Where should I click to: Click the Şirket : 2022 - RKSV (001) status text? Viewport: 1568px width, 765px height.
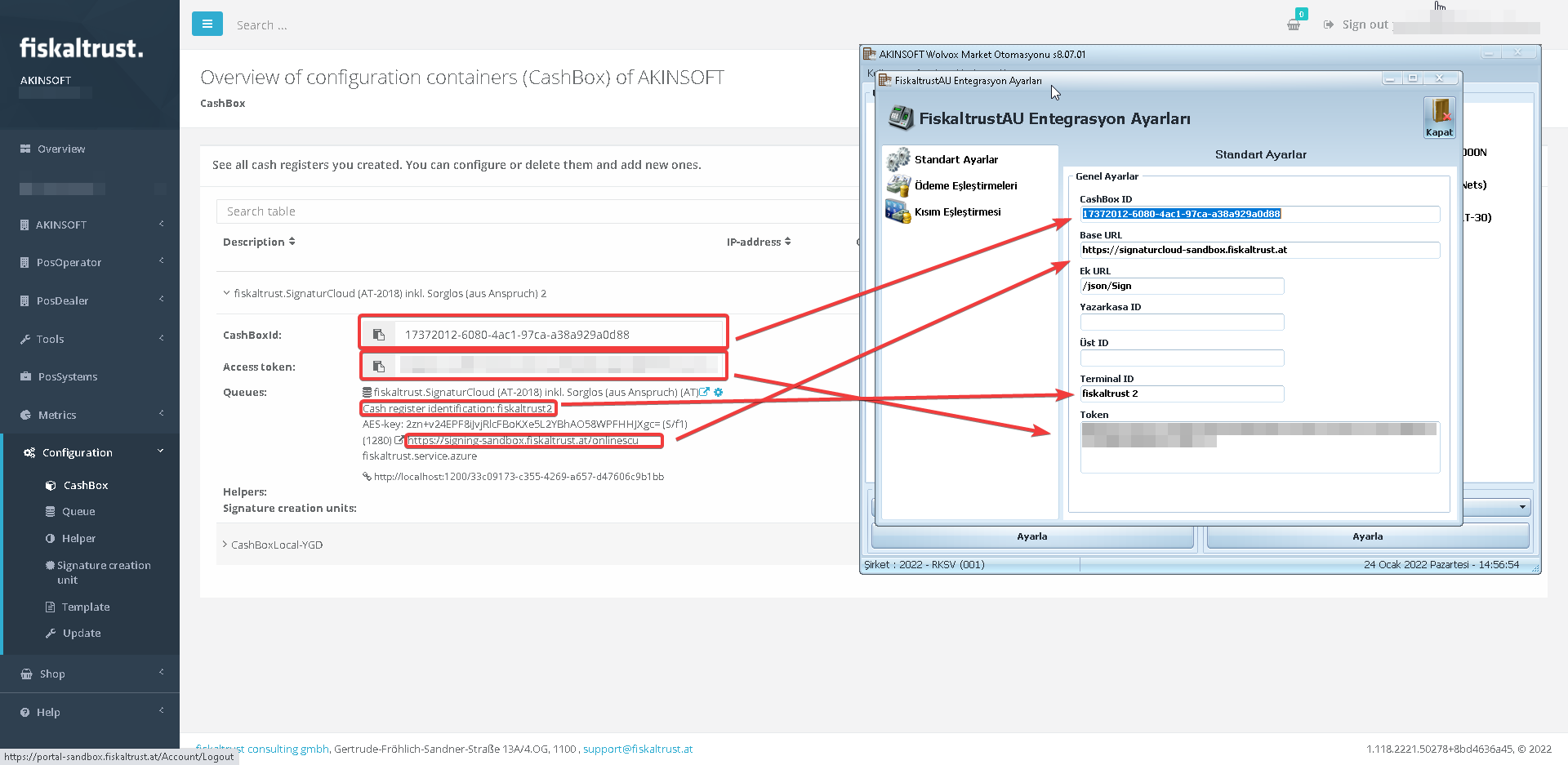point(924,564)
